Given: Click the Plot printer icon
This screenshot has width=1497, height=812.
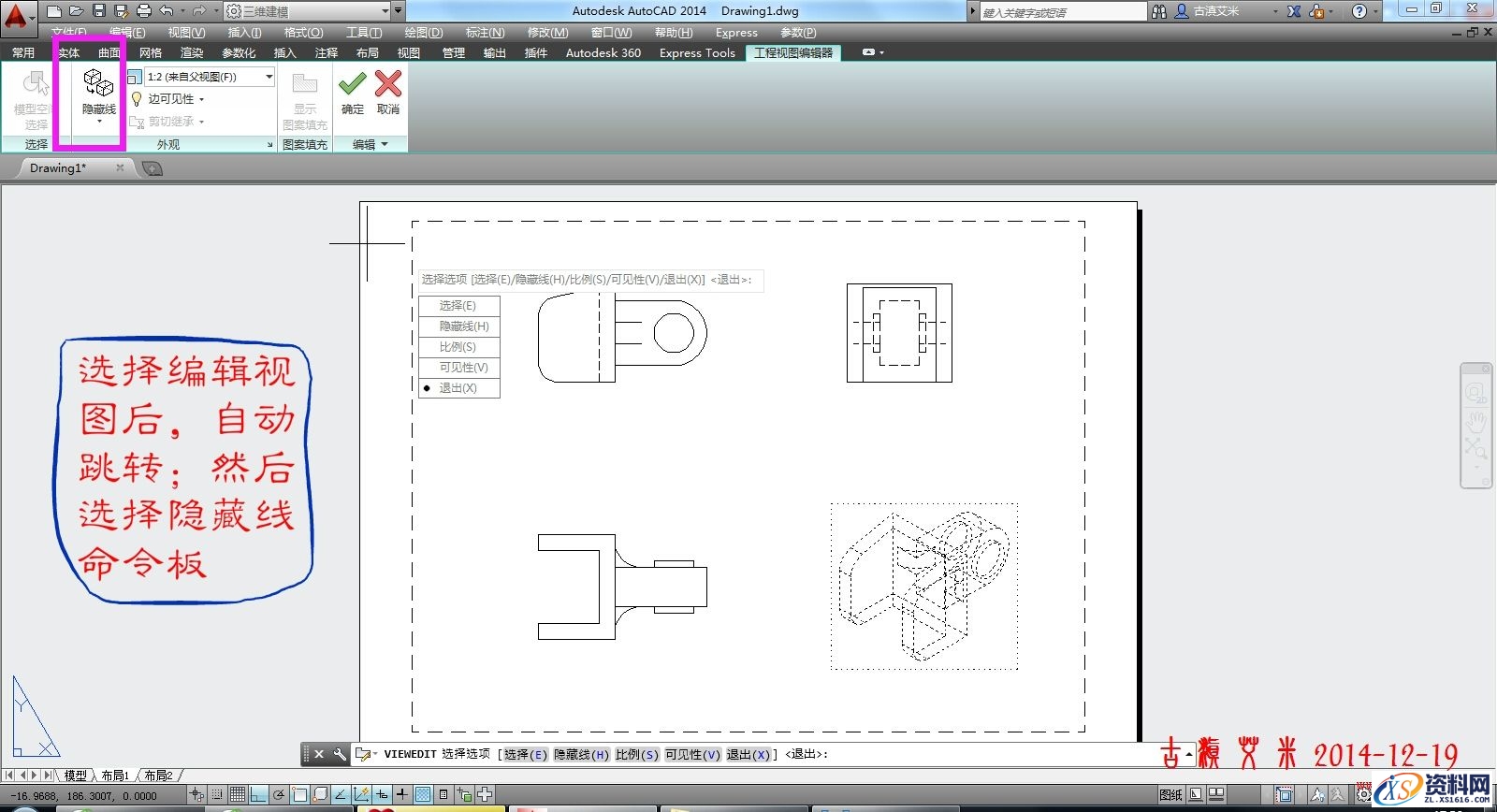Looking at the screenshot, I should (x=144, y=11).
